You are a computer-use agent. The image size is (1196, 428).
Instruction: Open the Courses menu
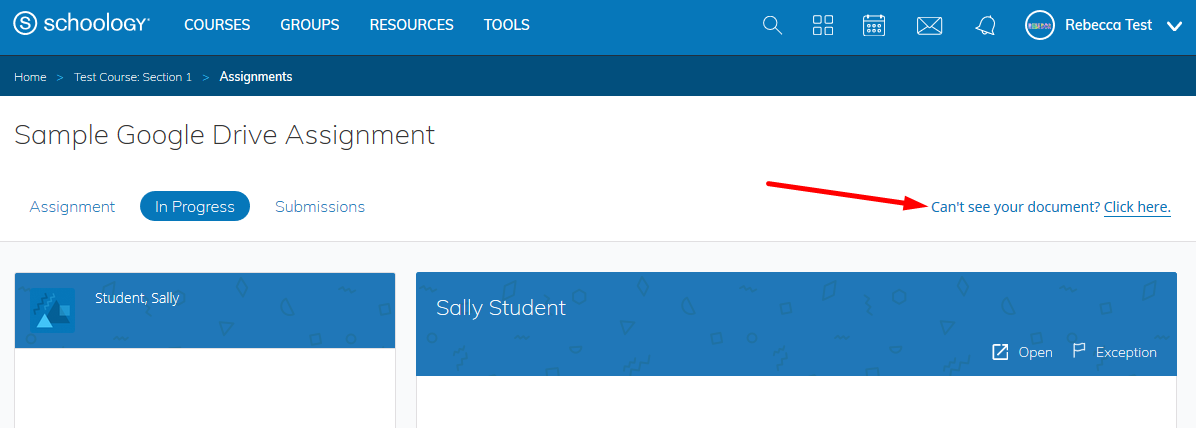(x=217, y=25)
